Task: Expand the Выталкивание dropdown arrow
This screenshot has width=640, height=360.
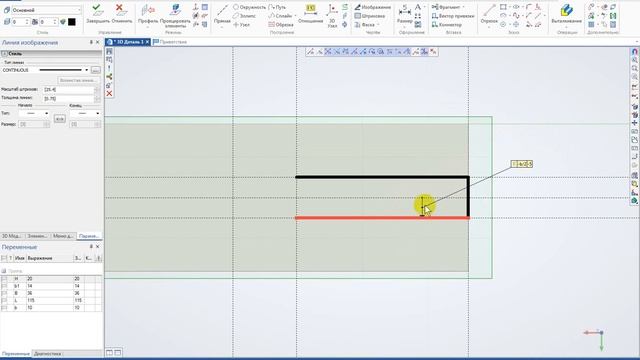Action: 567,27
